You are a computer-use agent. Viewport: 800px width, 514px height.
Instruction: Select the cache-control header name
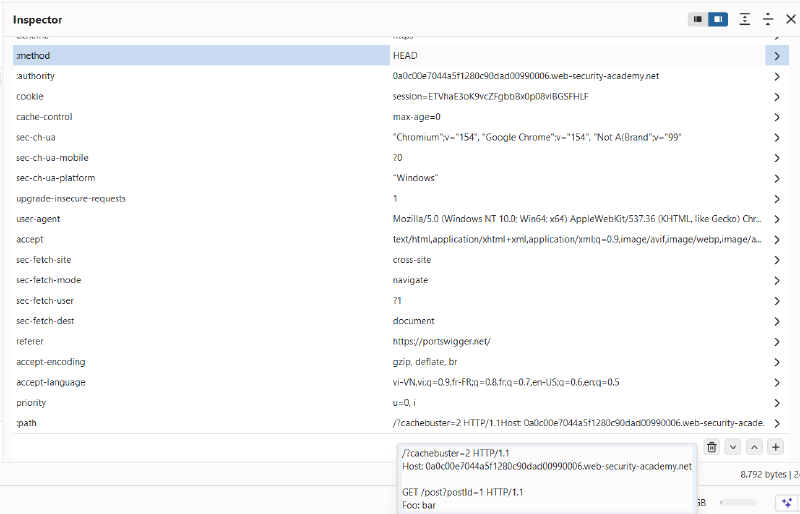point(44,117)
